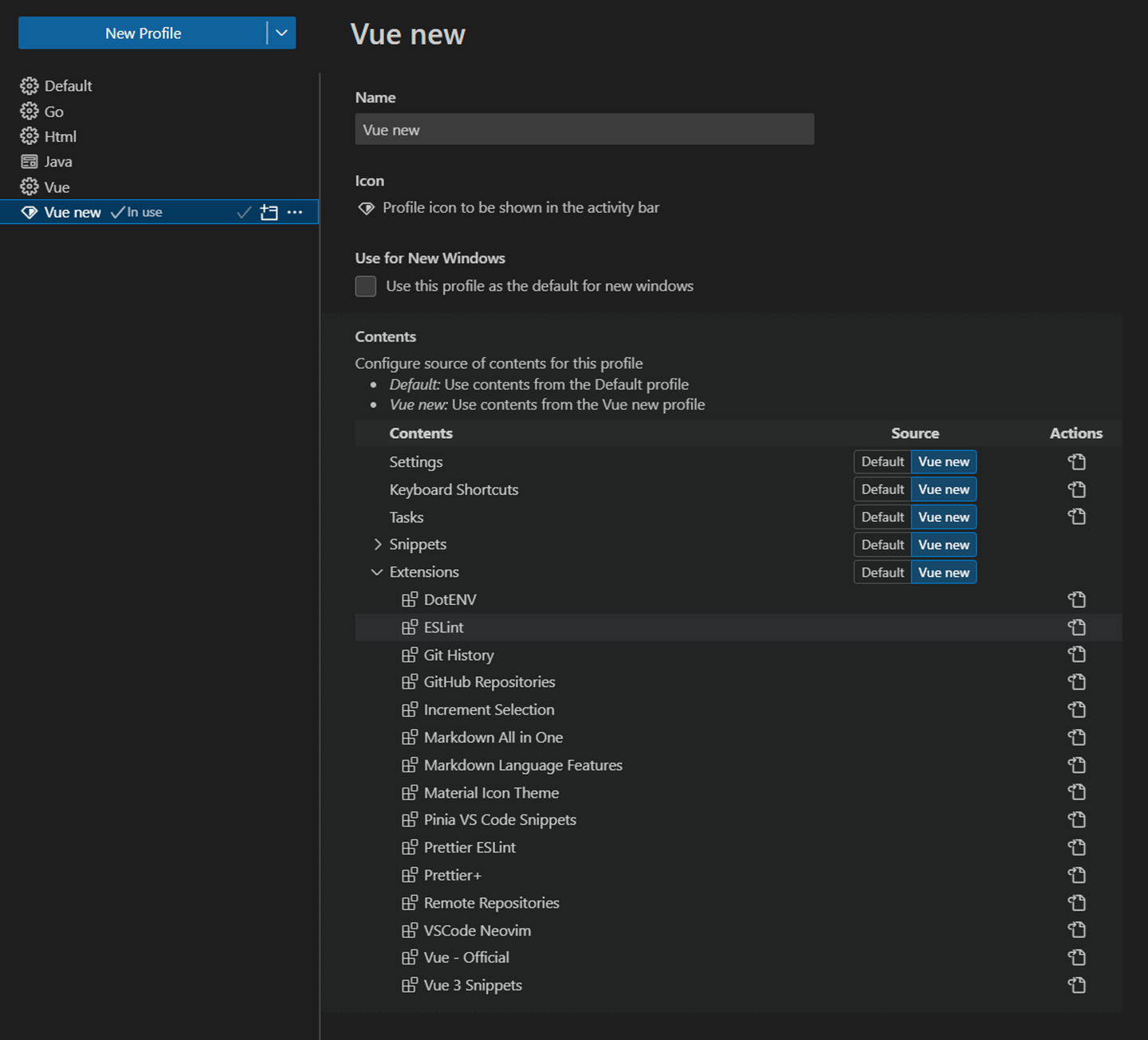Click the checkmark on Vue new row
The width and height of the screenshot is (1148, 1040).
pyautogui.click(x=243, y=212)
